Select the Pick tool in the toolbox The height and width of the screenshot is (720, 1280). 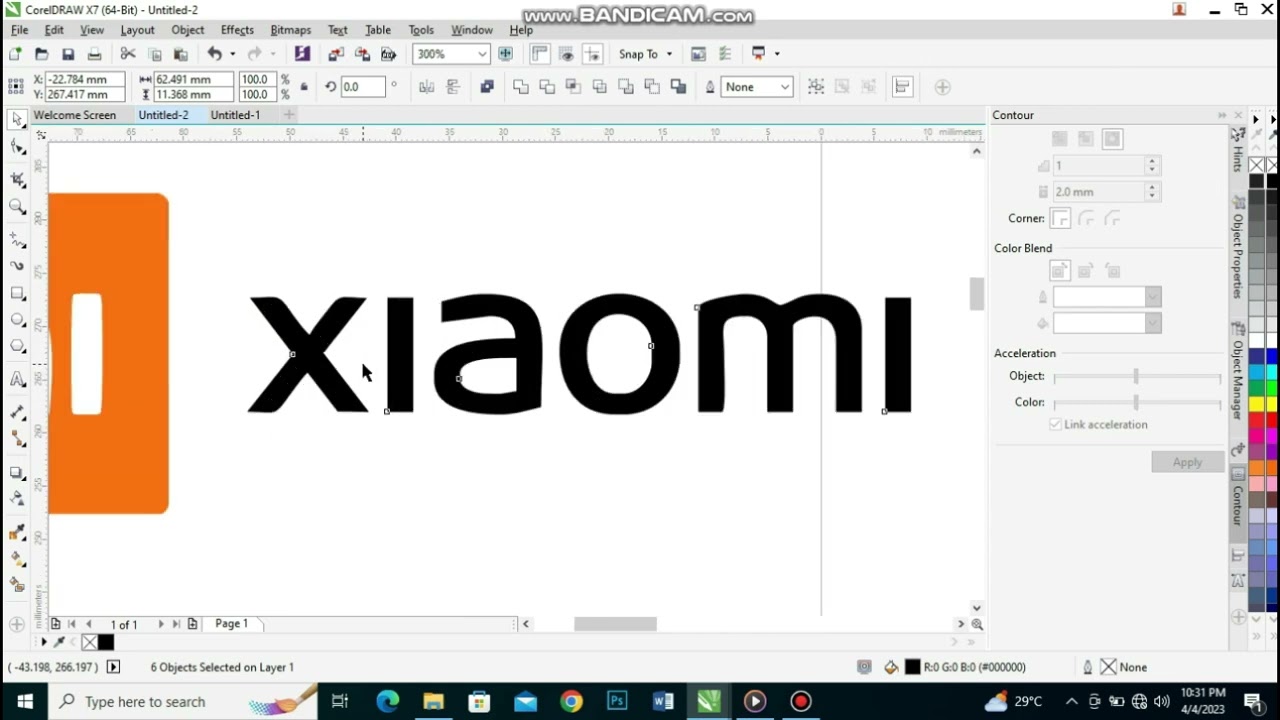(17, 121)
